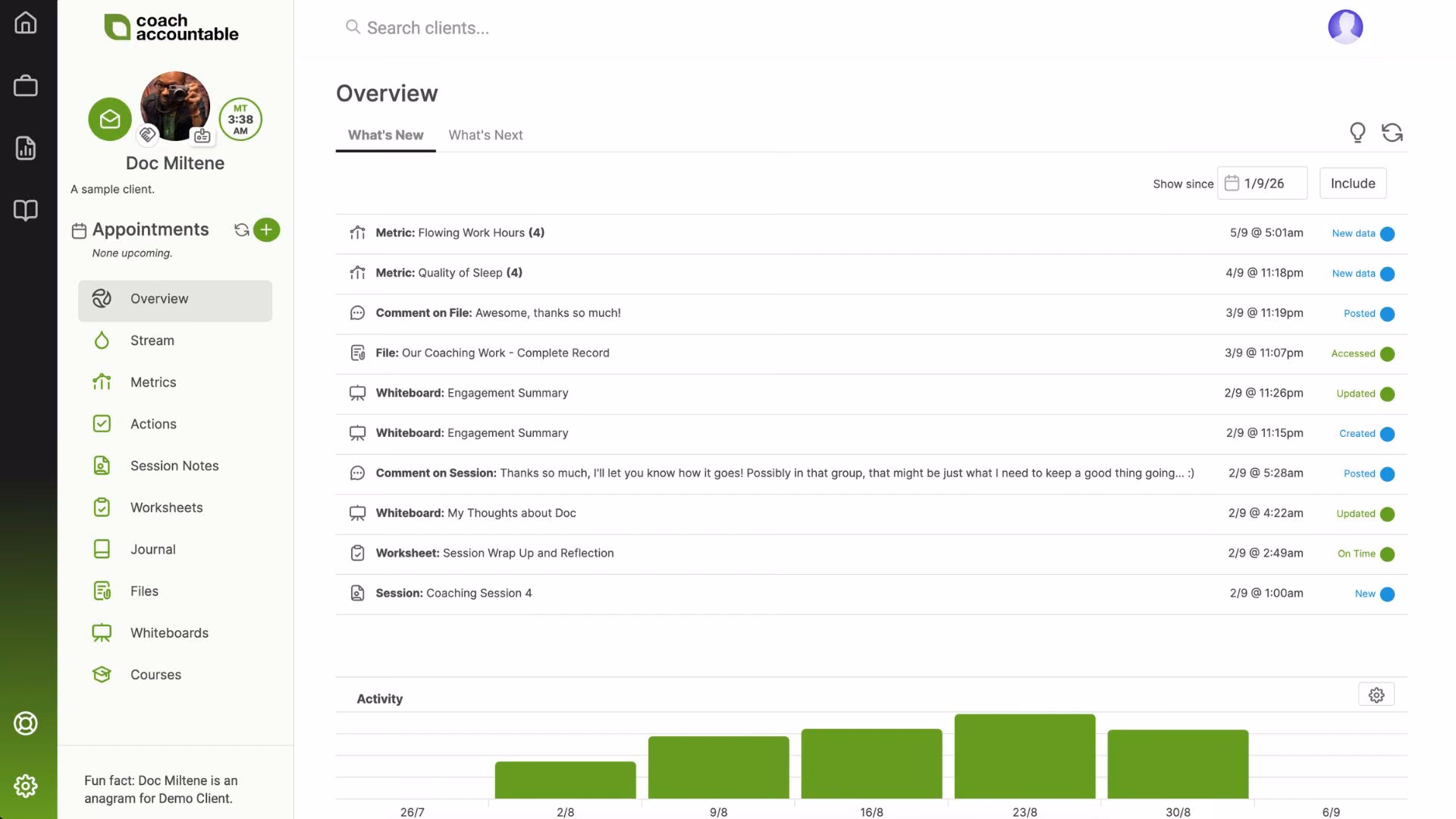Open the briefcase icon in left rail
Image resolution: width=1456 pixels, height=819 pixels.
pyautogui.click(x=26, y=86)
